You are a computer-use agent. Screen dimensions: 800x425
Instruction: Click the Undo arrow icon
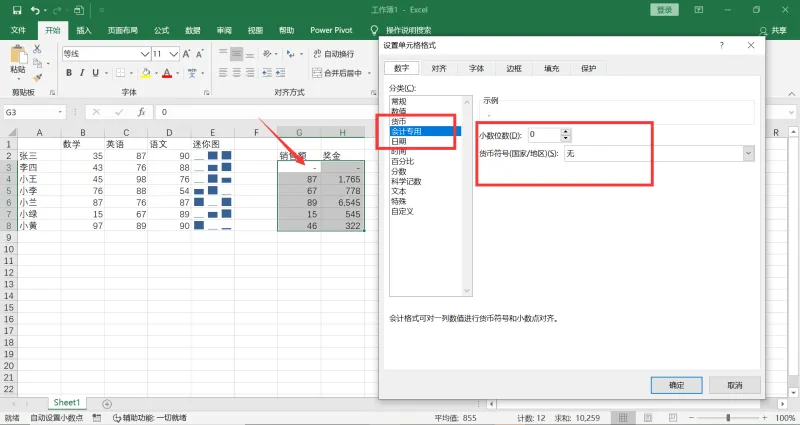(34, 10)
